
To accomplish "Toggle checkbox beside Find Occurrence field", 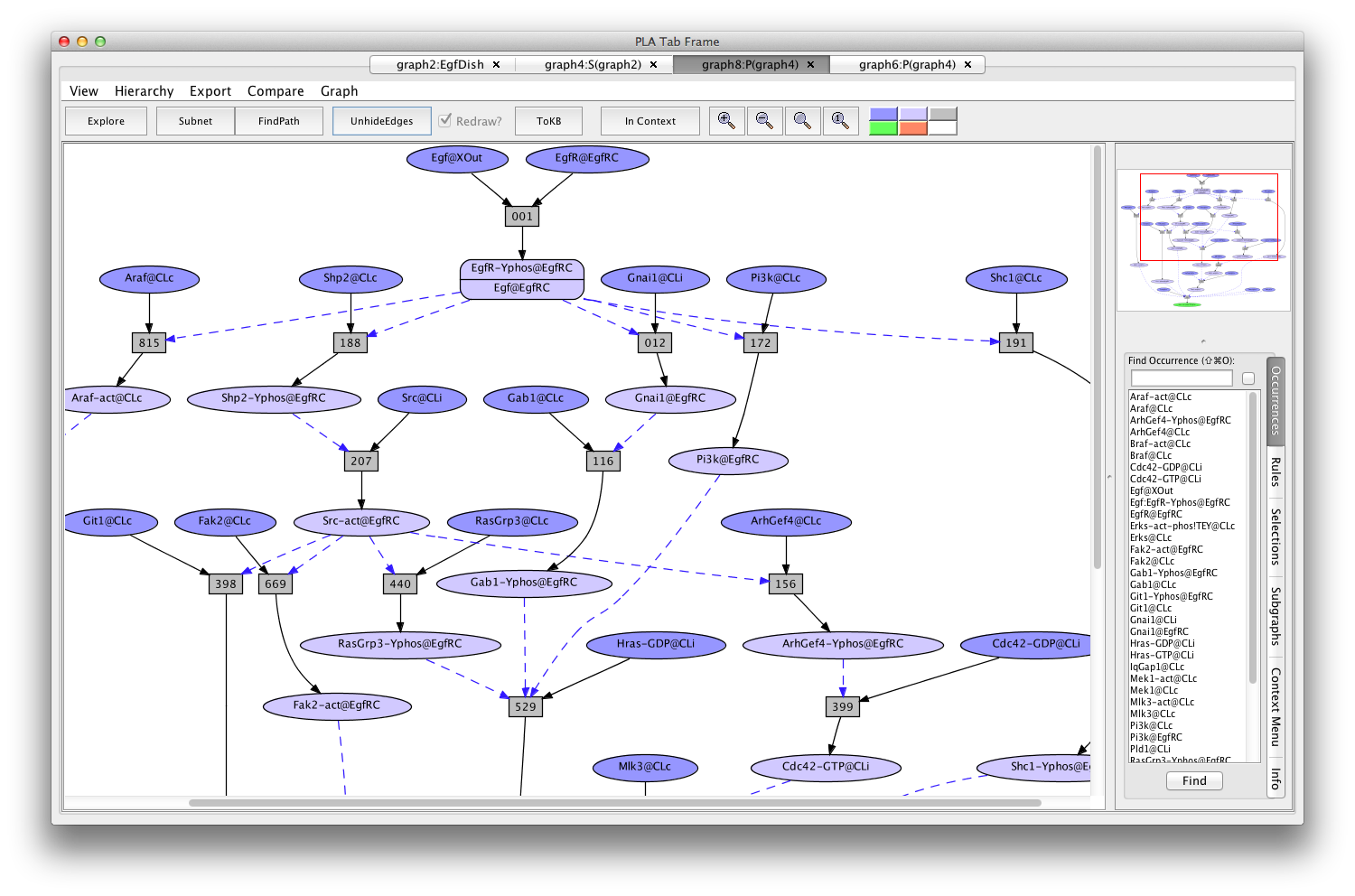I will point(1248,378).
